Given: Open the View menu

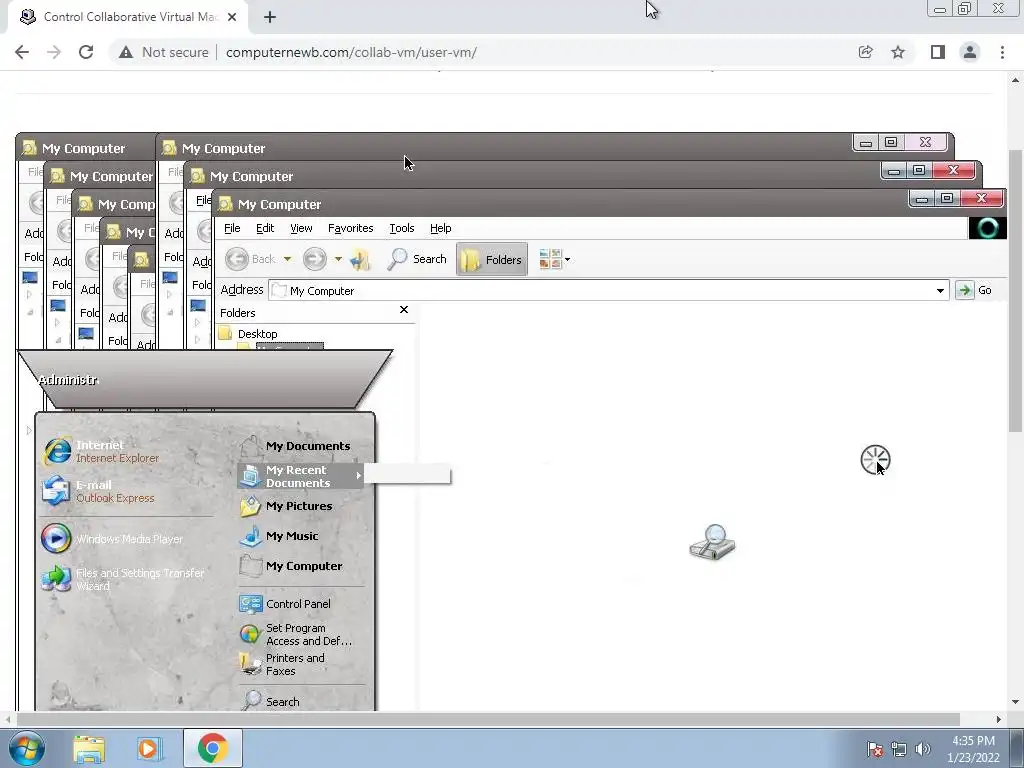Looking at the screenshot, I should coord(301,228).
